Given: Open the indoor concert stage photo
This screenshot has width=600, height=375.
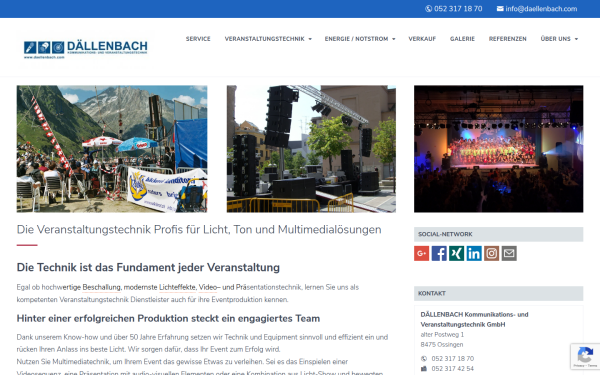Looking at the screenshot, I should (499, 149).
